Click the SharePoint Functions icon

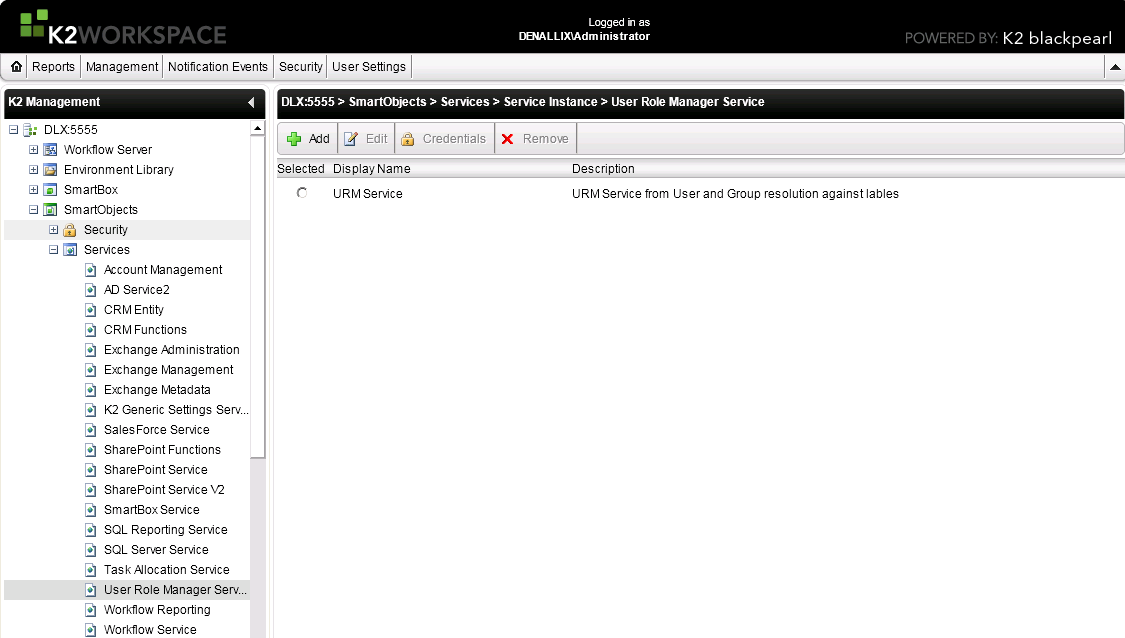[90, 451]
